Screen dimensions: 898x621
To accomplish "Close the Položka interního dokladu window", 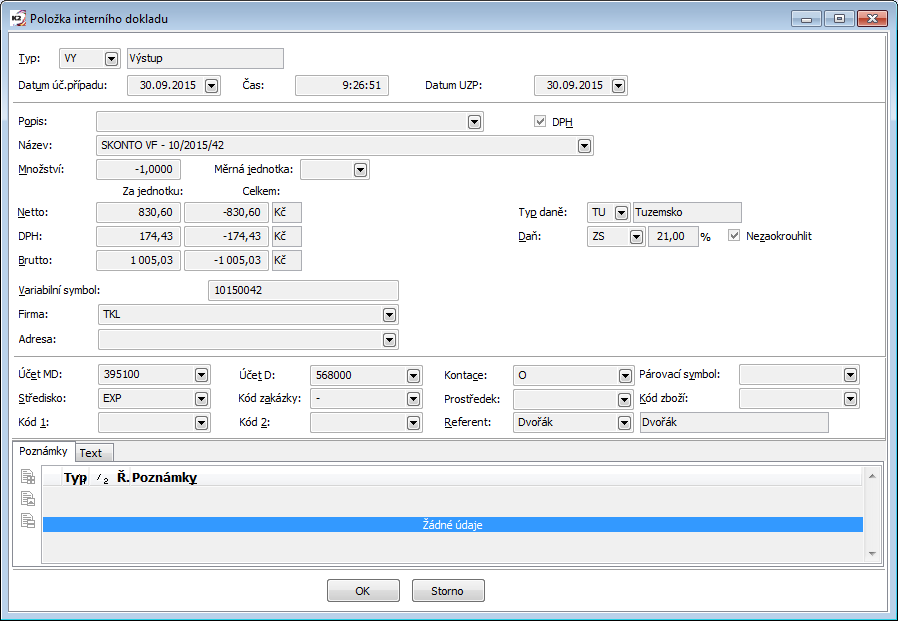I will 872,19.
